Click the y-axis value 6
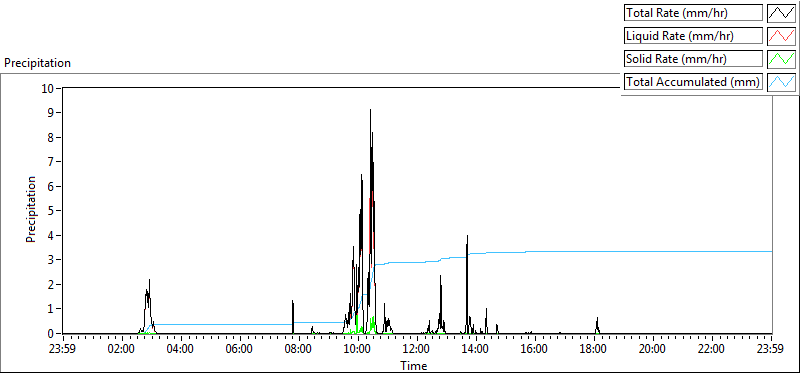Screen dimensions: 800x373 click(51, 186)
